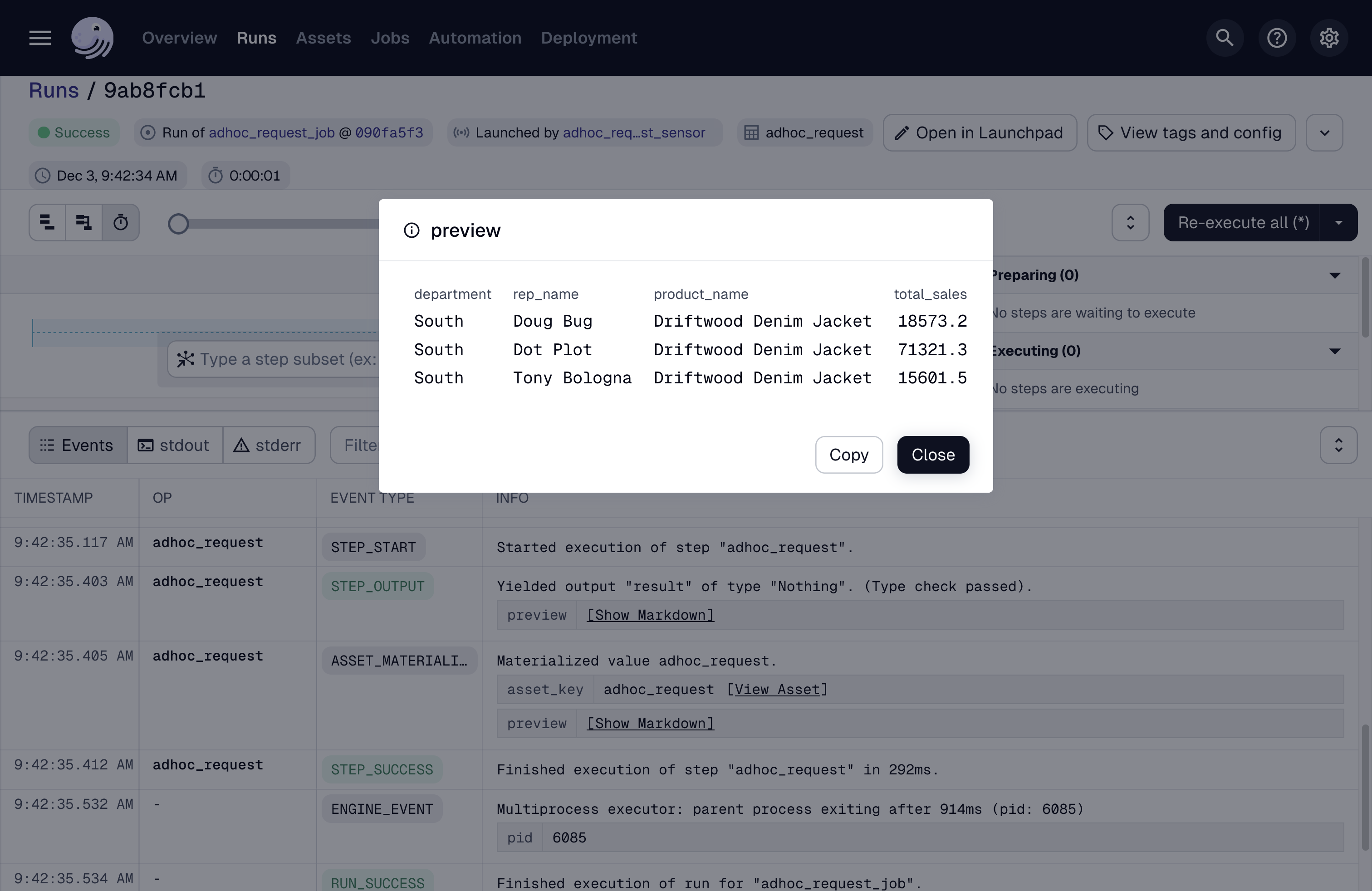Viewport: 1372px width, 891px height.
Task: Click the help/question mark icon
Action: click(x=1277, y=38)
